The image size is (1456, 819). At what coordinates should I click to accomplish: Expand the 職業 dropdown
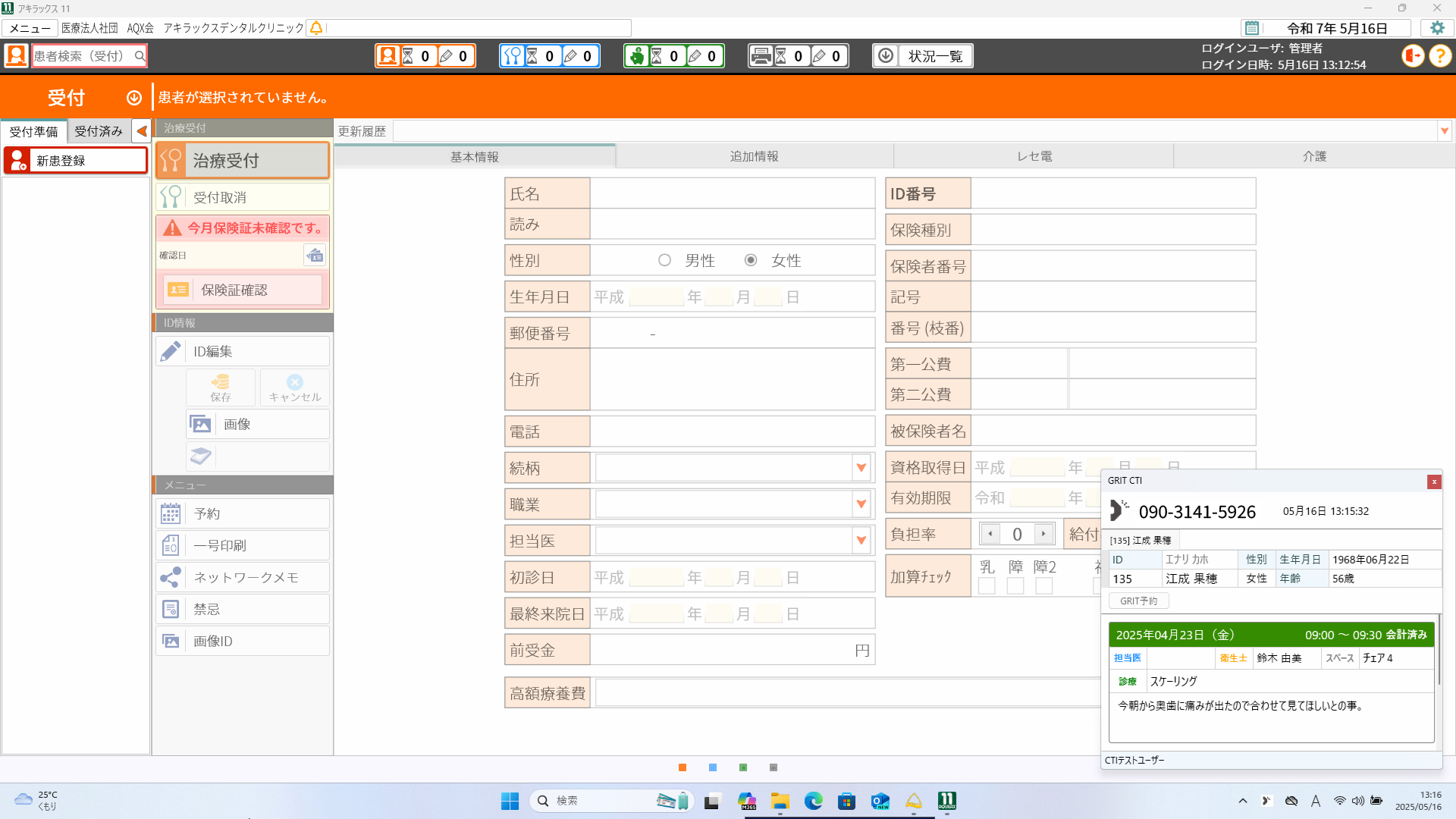click(861, 504)
